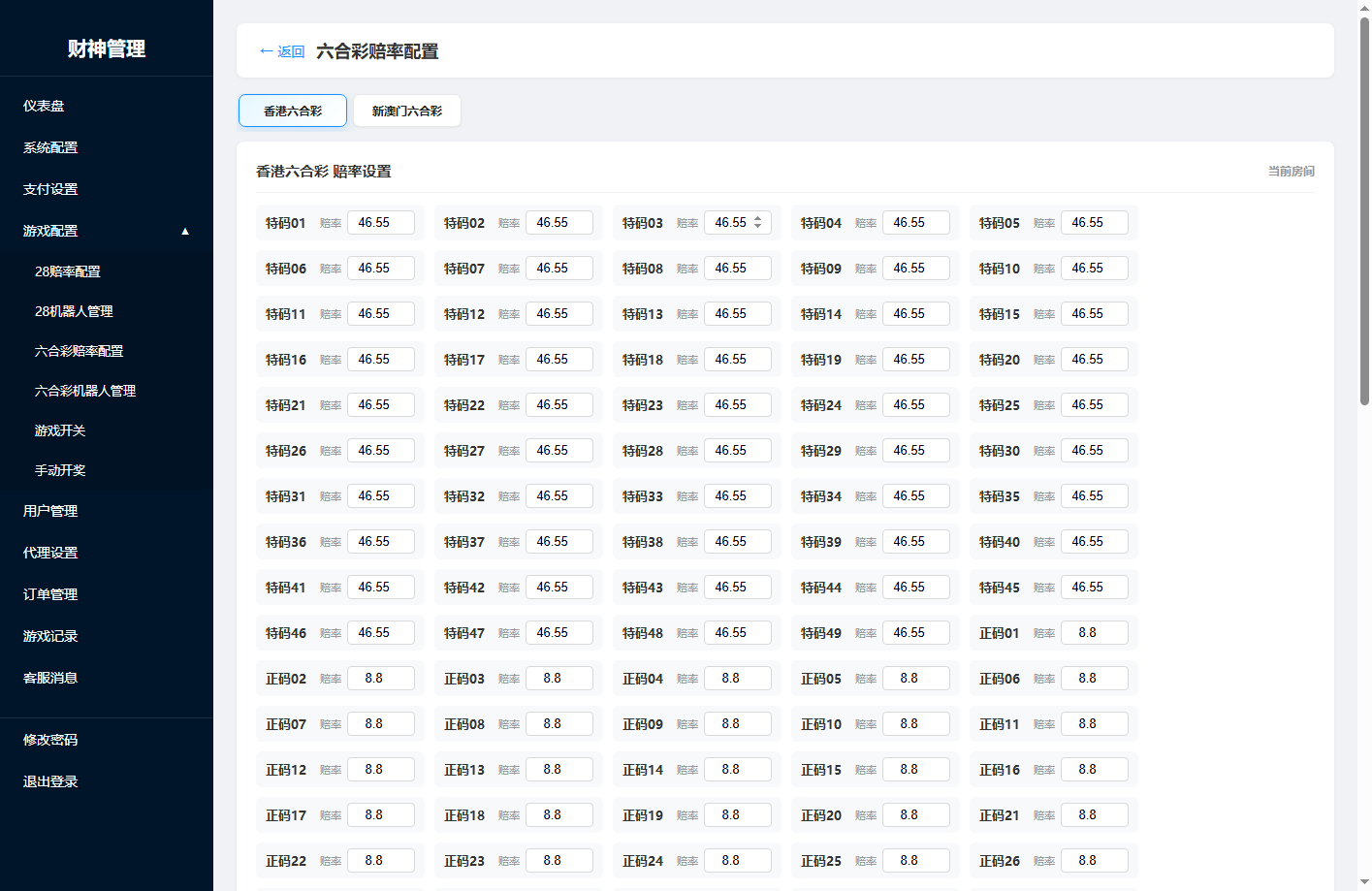The image size is (1372, 891).
Task: Open 客服消息 in the sidebar
Action: coord(107,678)
